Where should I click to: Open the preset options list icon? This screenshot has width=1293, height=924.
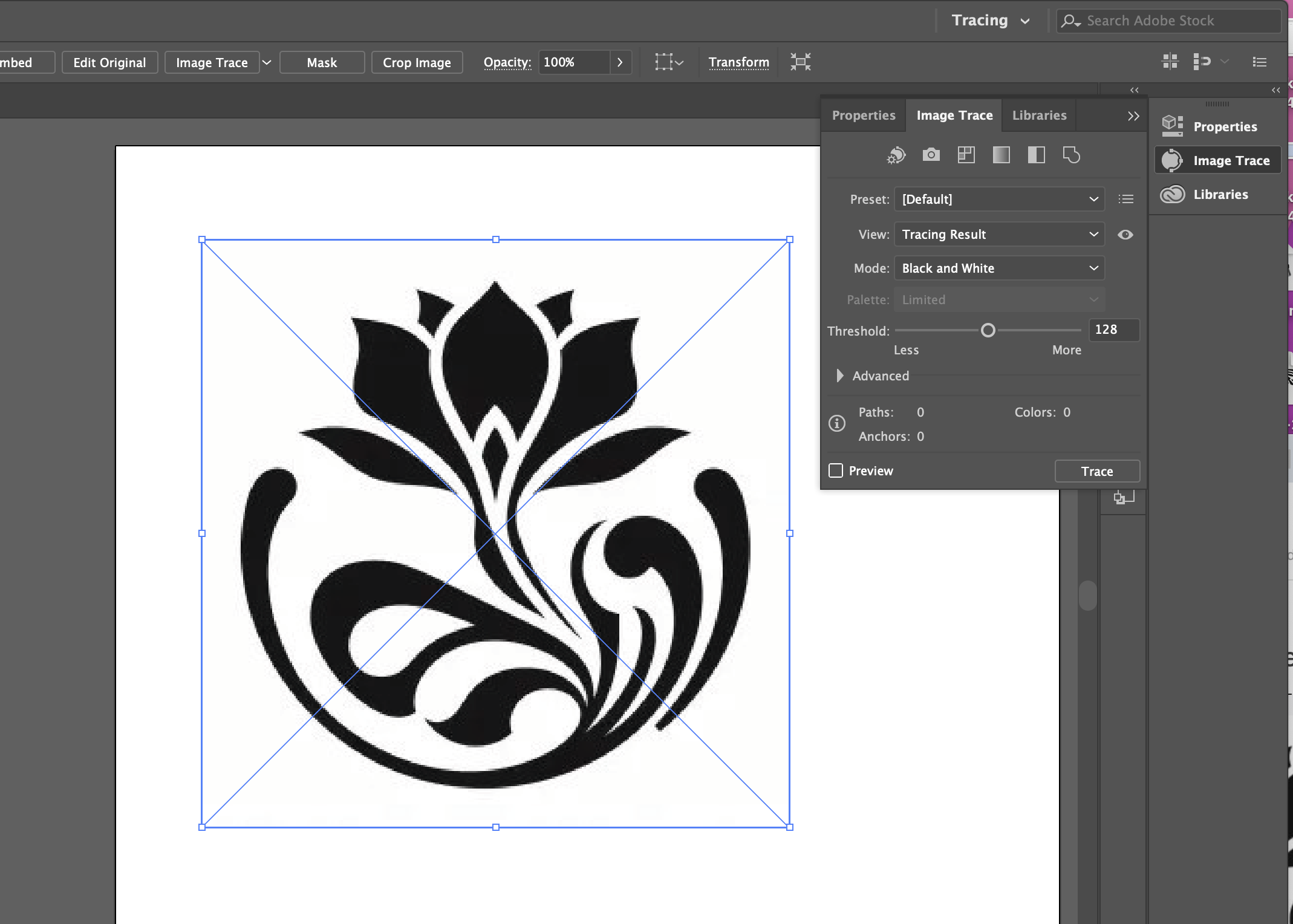click(1125, 199)
